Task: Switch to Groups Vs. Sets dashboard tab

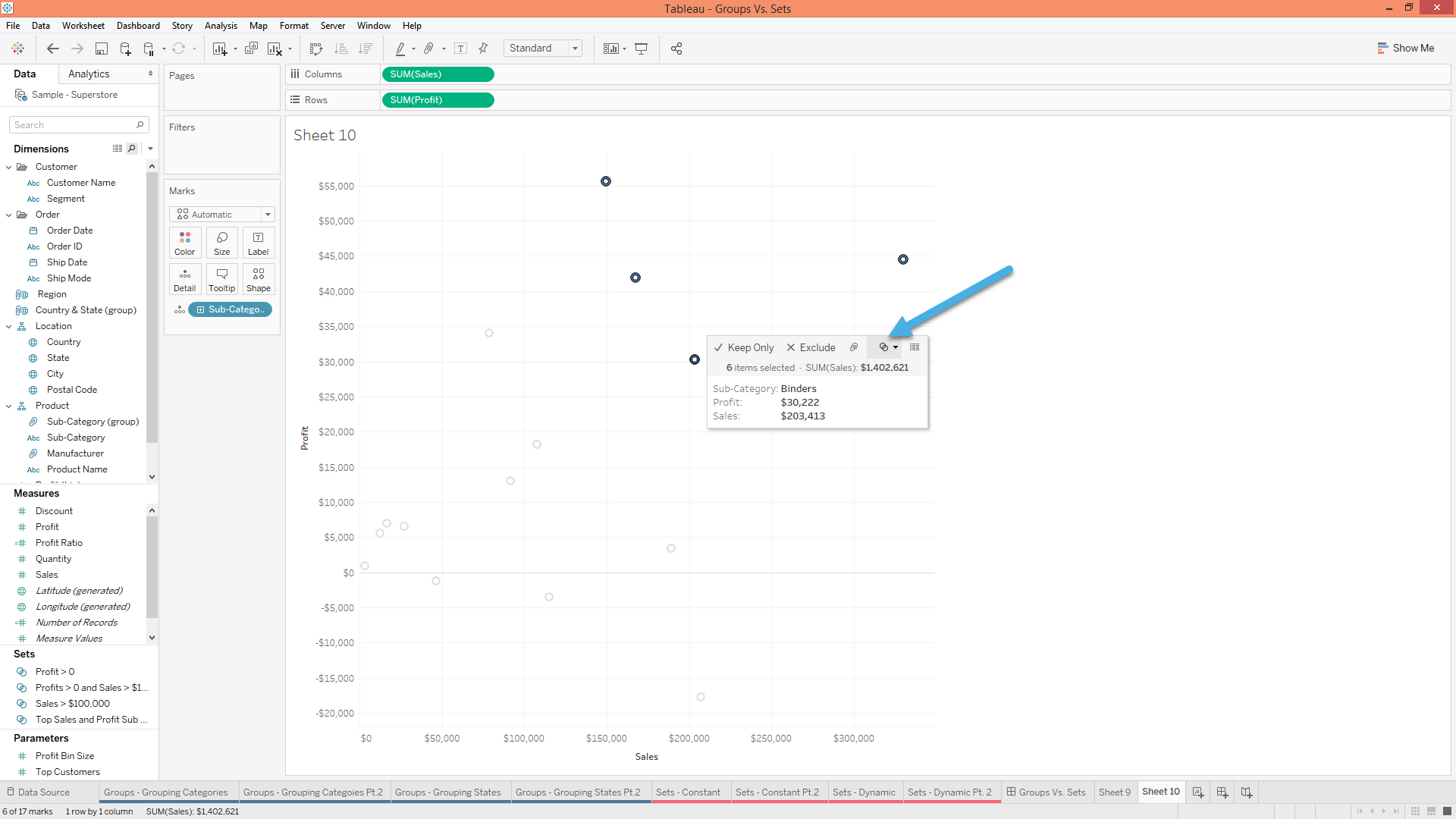Action: pos(1046,792)
